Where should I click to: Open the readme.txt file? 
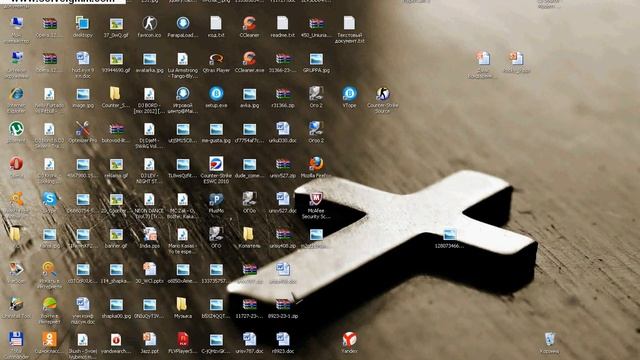(282, 24)
